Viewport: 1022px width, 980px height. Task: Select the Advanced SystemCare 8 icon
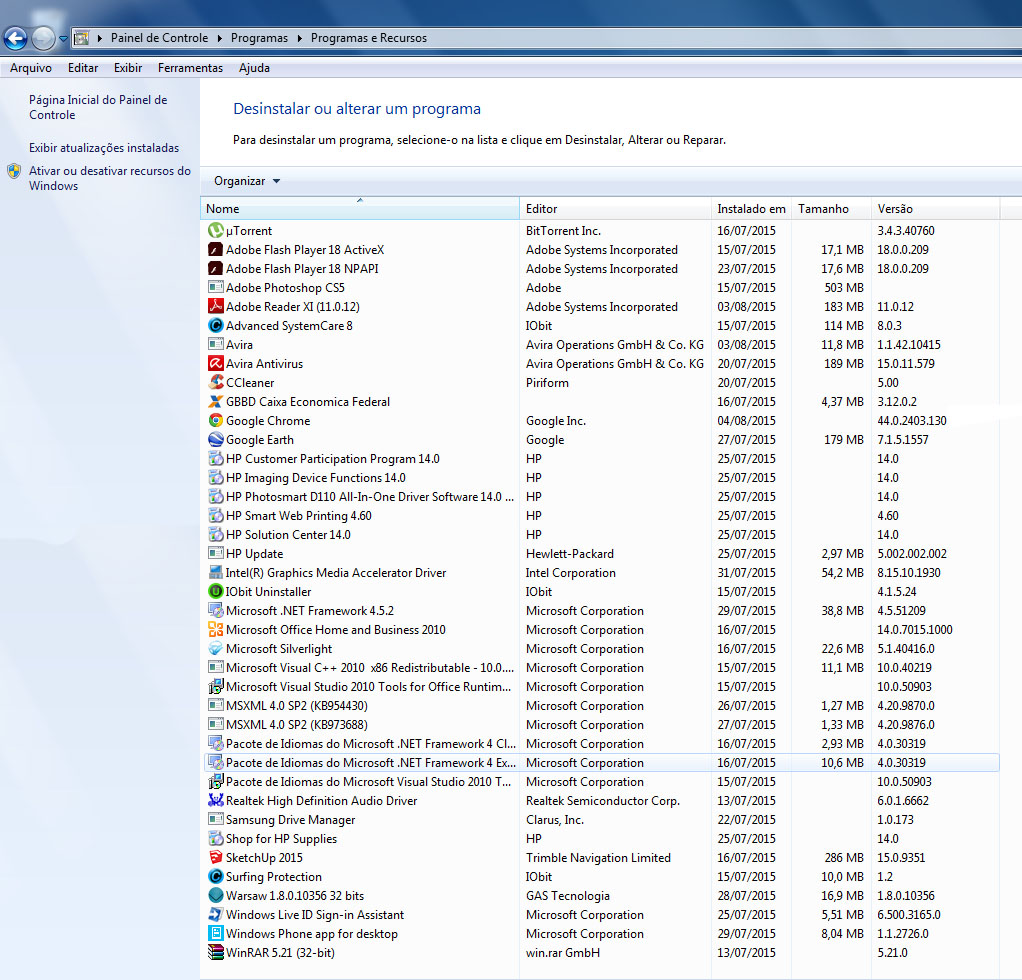point(215,325)
